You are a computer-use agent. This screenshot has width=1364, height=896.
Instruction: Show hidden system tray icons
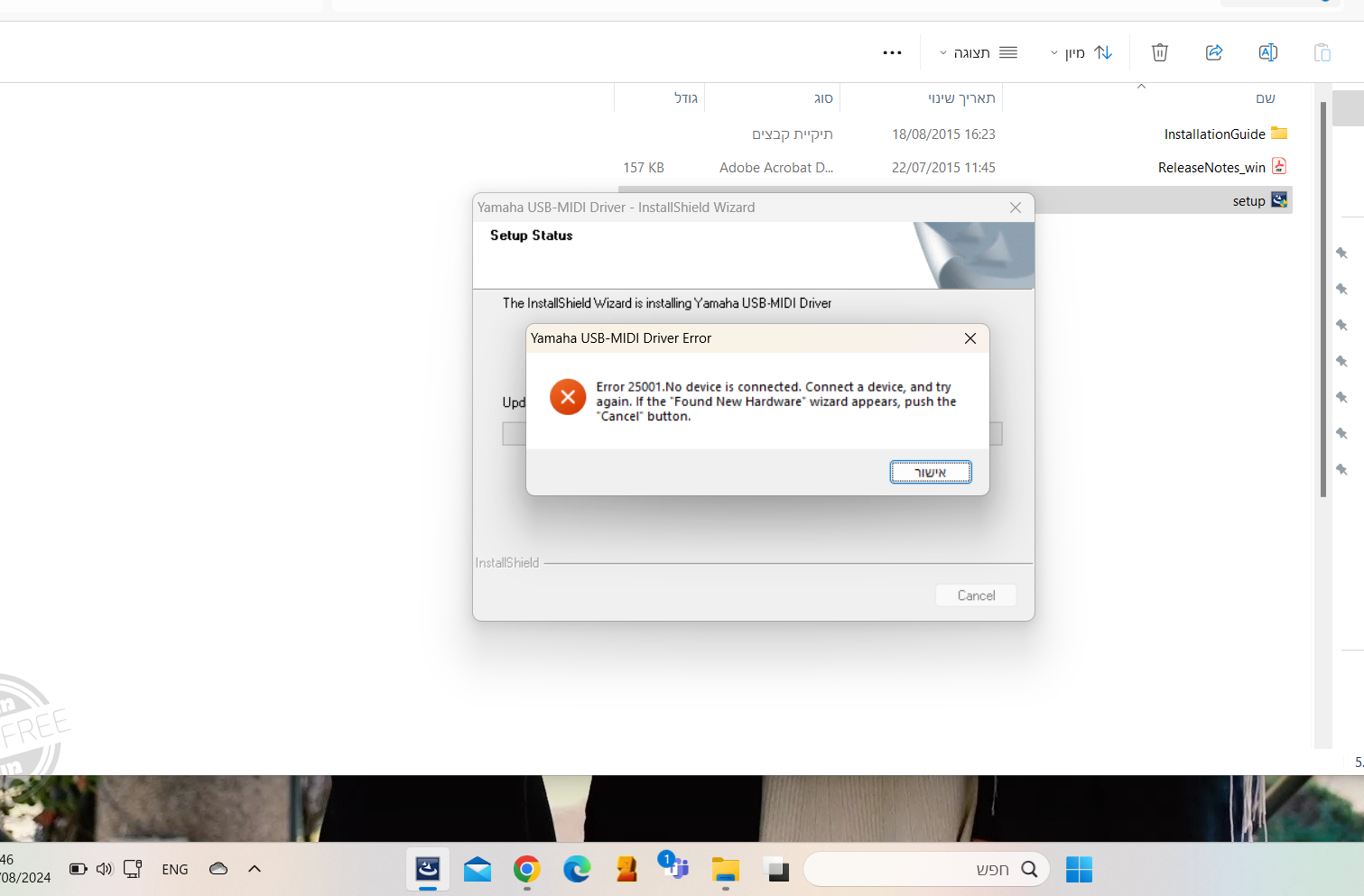255,869
